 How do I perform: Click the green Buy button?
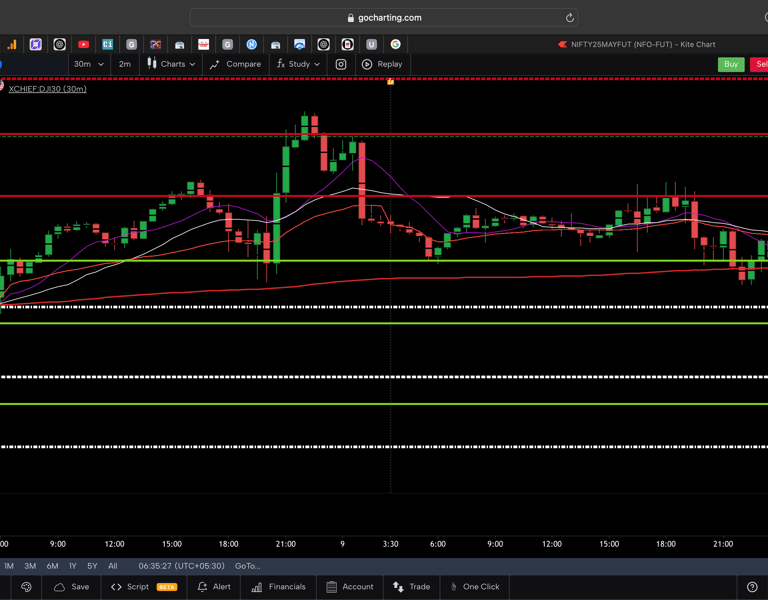point(731,64)
